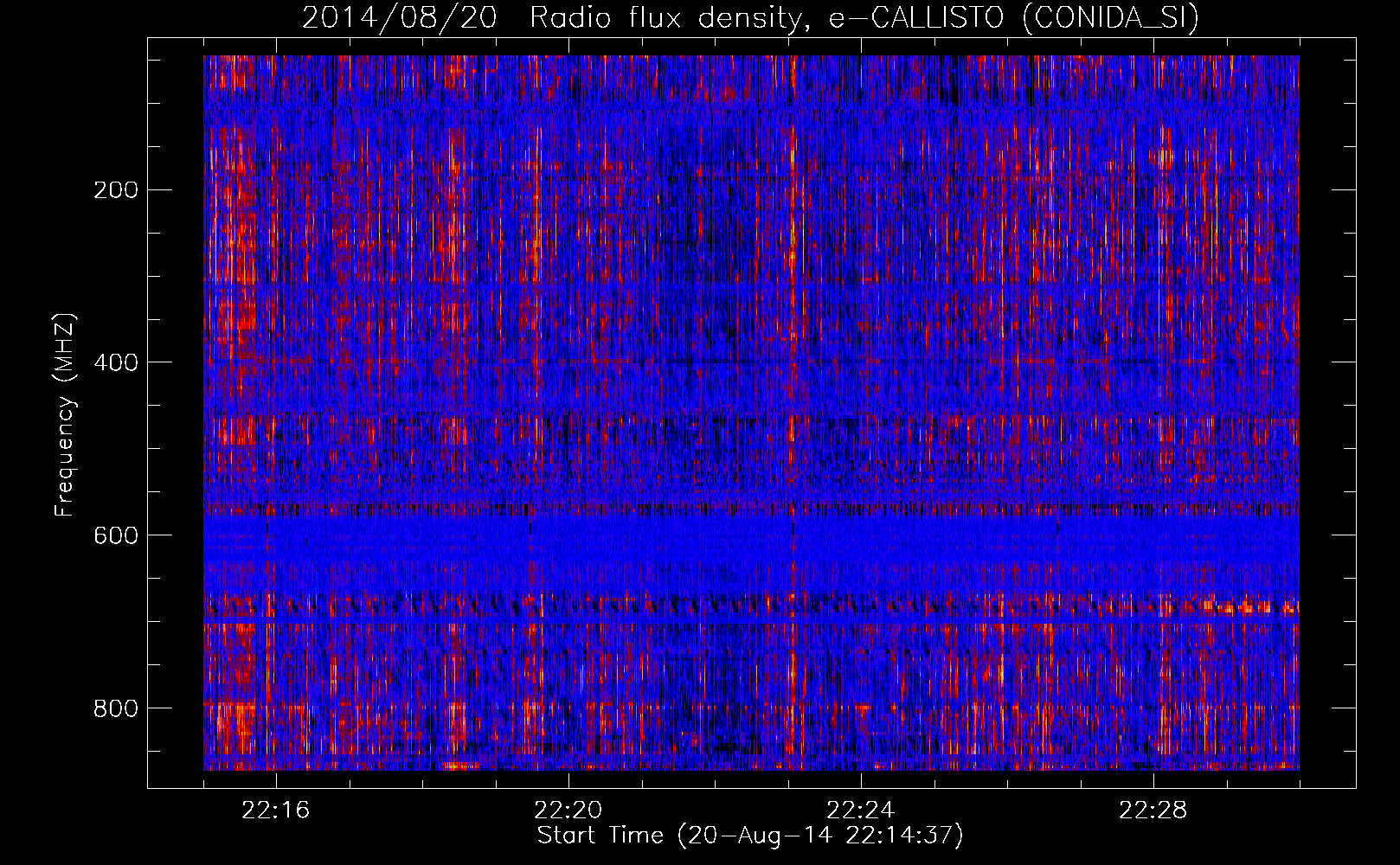Click the 22:16 time tick label

[x=276, y=811]
